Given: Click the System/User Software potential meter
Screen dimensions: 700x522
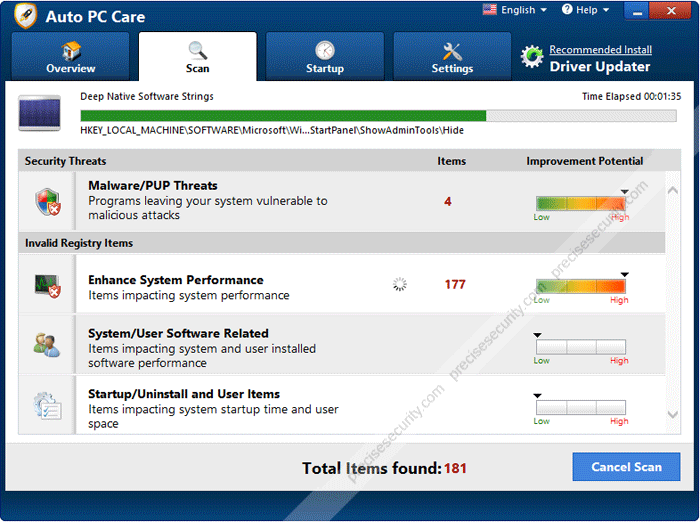Looking at the screenshot, I should (580, 347).
